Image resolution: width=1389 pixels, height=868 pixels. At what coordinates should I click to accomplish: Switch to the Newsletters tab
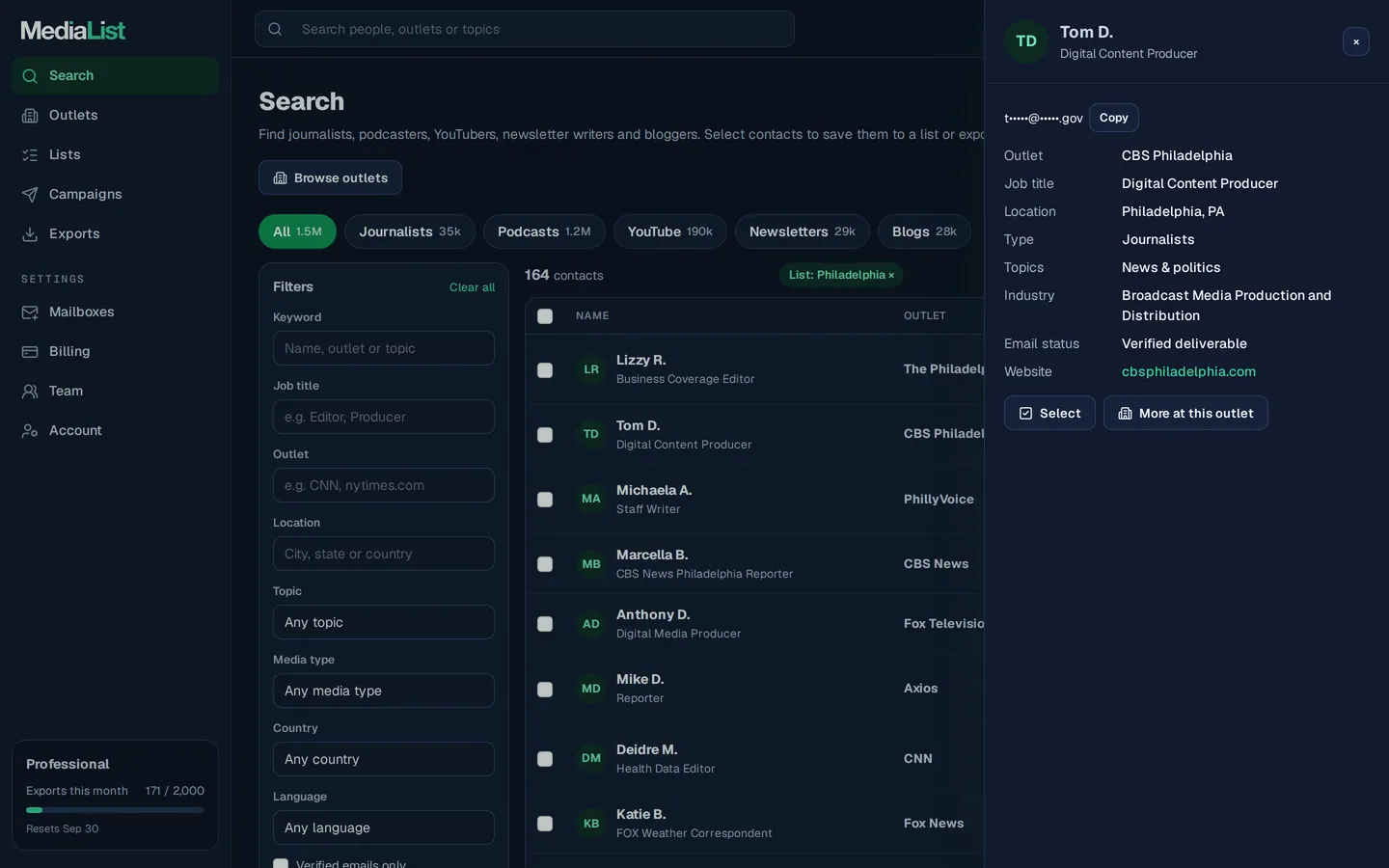tap(803, 231)
